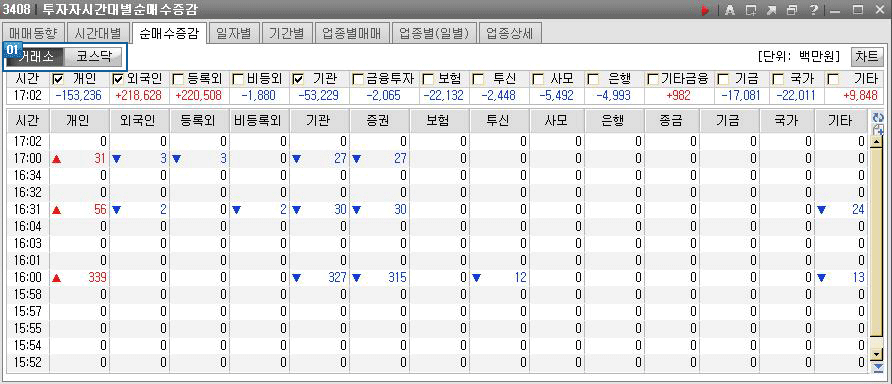Click summary value -22,011 under 국가

(x=795, y=96)
